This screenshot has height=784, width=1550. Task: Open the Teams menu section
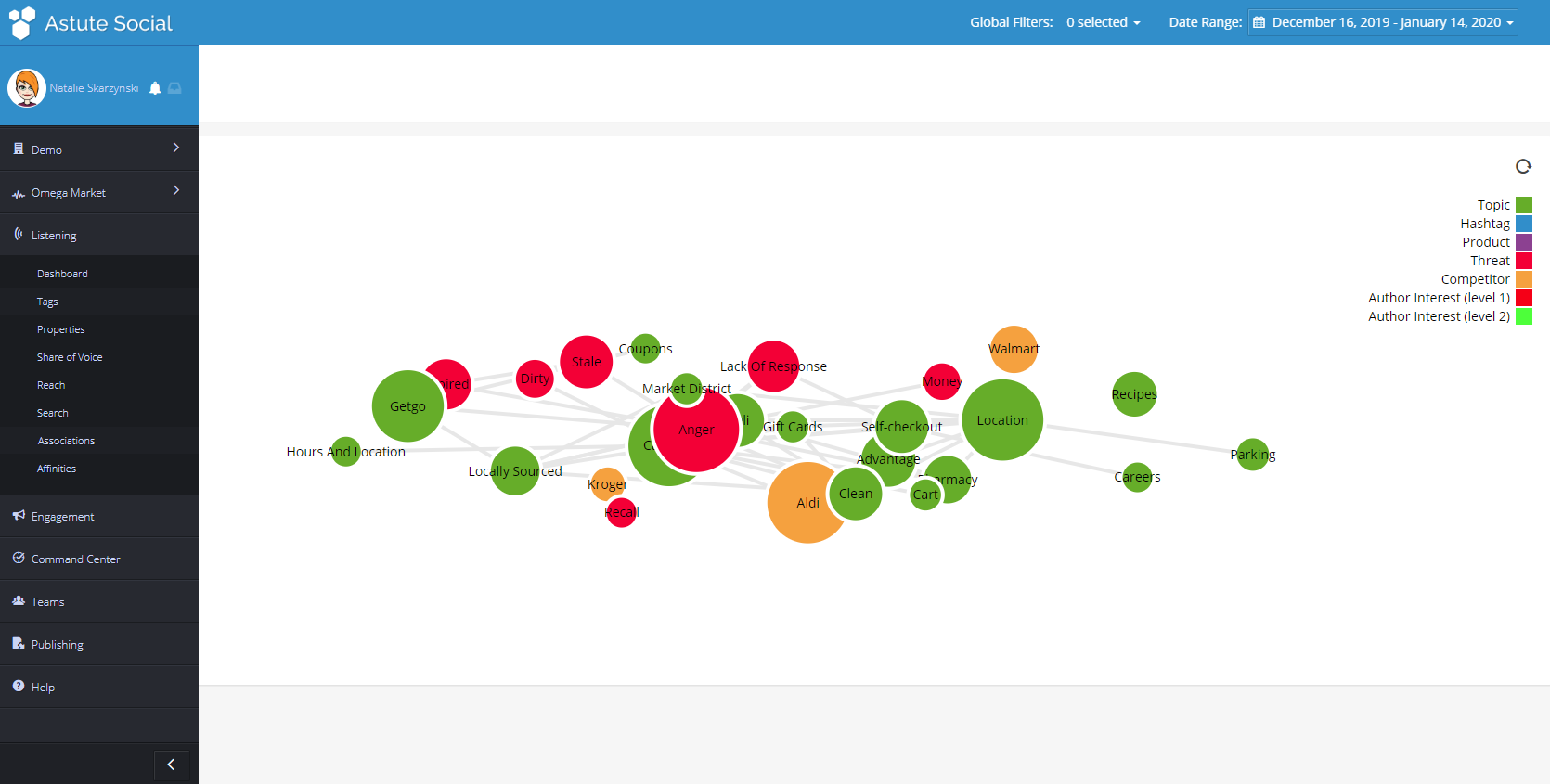click(x=99, y=602)
